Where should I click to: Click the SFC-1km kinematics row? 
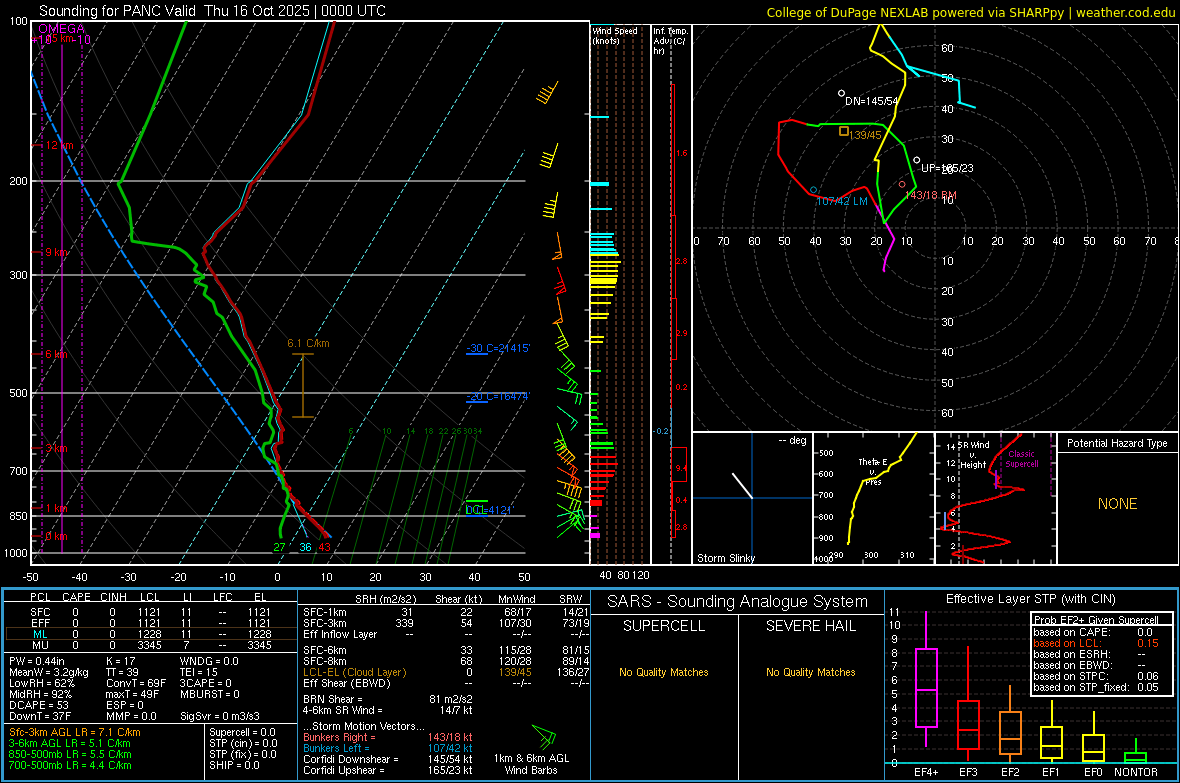tap(446, 612)
